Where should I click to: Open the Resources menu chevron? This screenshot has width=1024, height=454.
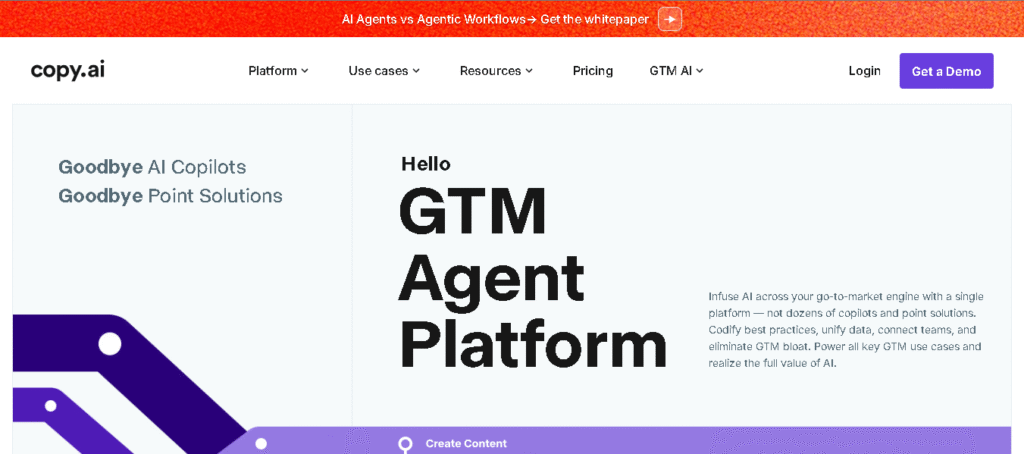click(529, 71)
